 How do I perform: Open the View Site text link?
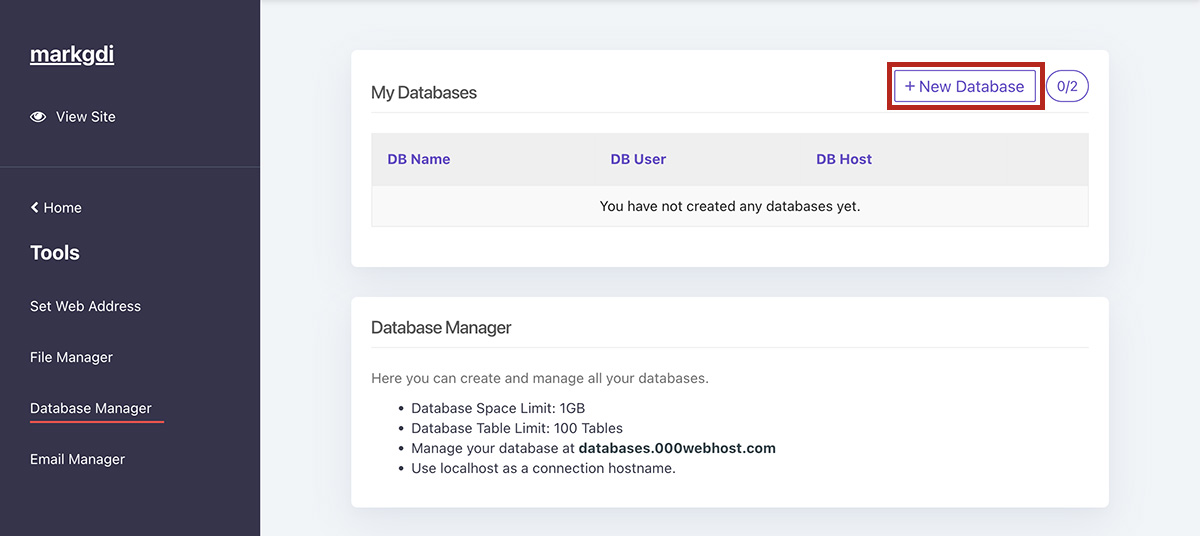(86, 117)
